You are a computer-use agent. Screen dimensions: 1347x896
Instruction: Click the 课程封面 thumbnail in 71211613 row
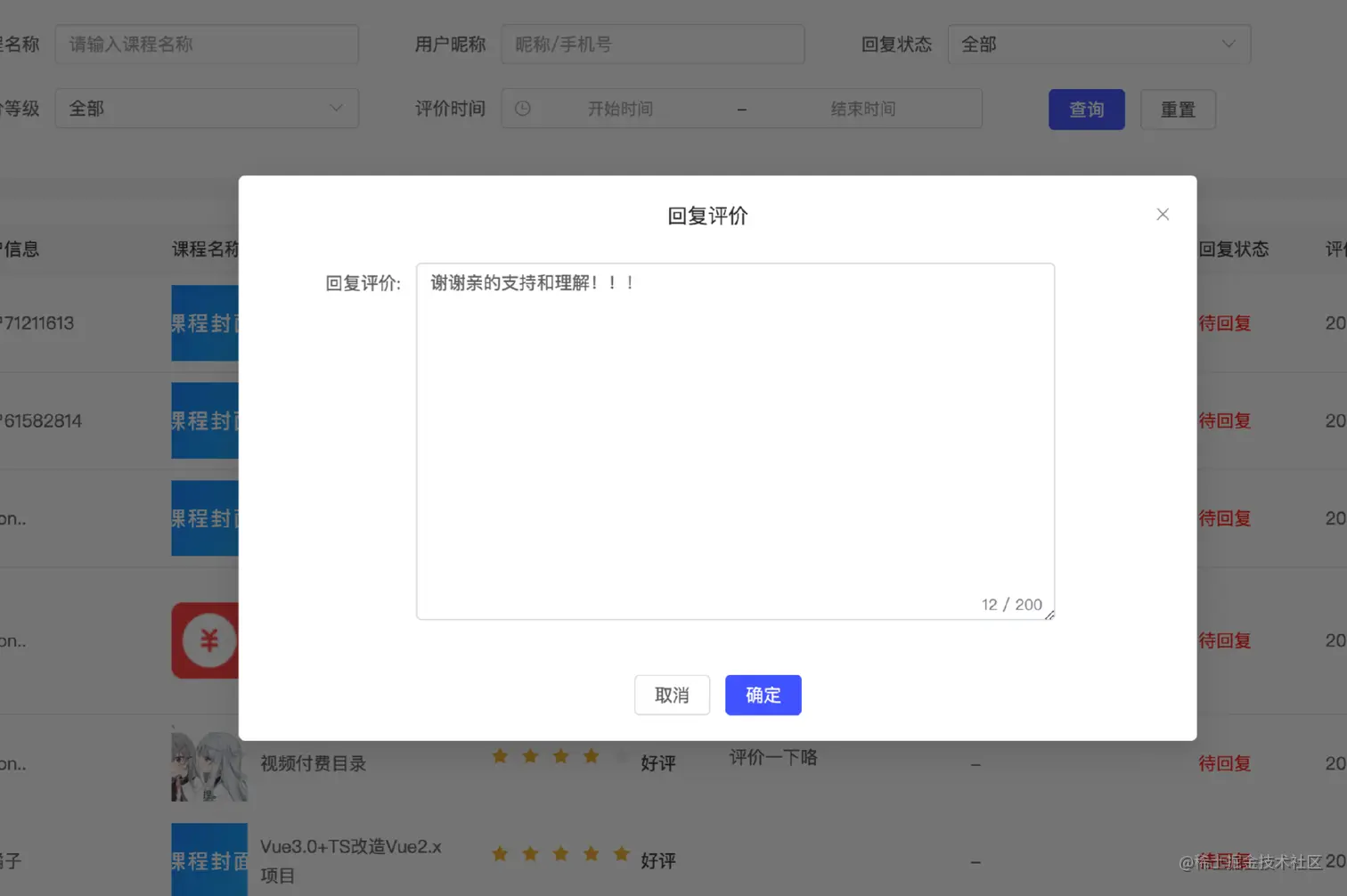[205, 323]
